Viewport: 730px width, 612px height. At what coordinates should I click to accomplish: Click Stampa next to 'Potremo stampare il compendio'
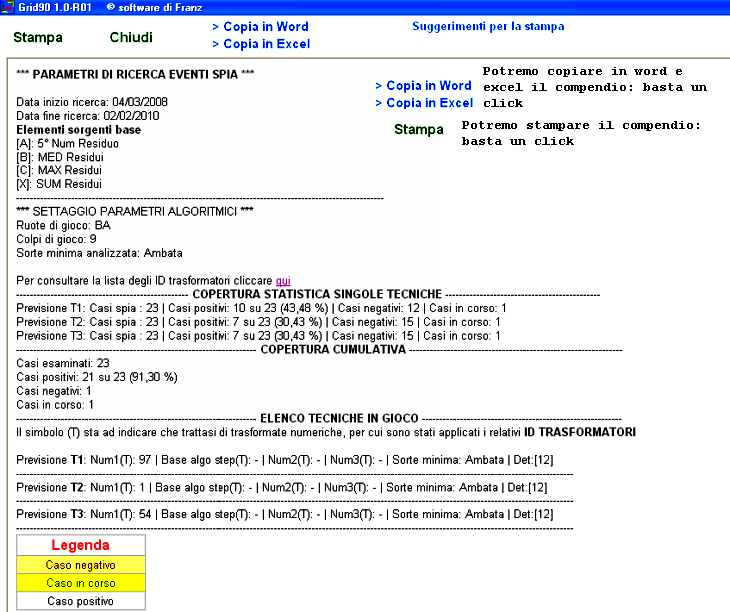point(419,129)
